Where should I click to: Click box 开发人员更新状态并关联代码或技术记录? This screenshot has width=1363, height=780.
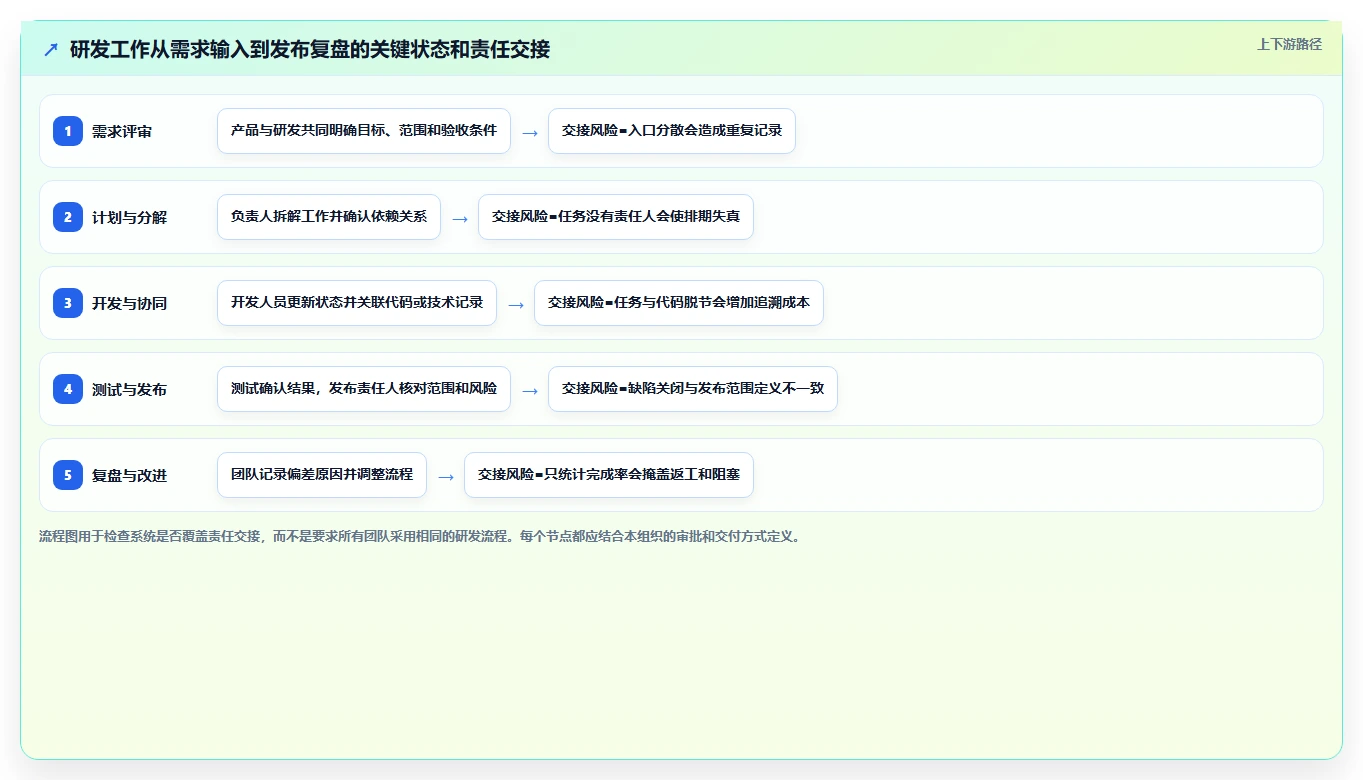[x=357, y=303]
